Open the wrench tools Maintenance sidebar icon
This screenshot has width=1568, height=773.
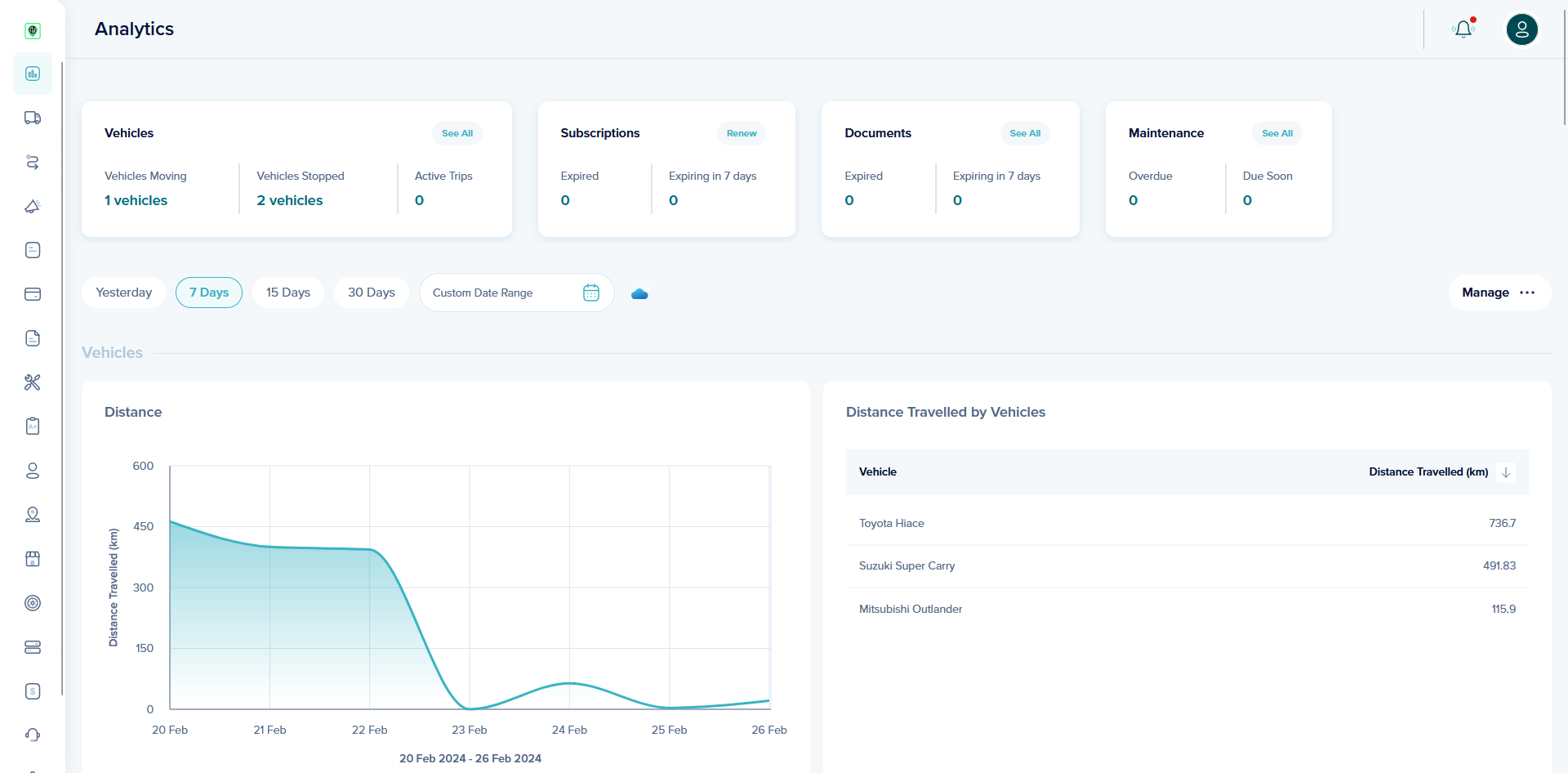click(33, 382)
